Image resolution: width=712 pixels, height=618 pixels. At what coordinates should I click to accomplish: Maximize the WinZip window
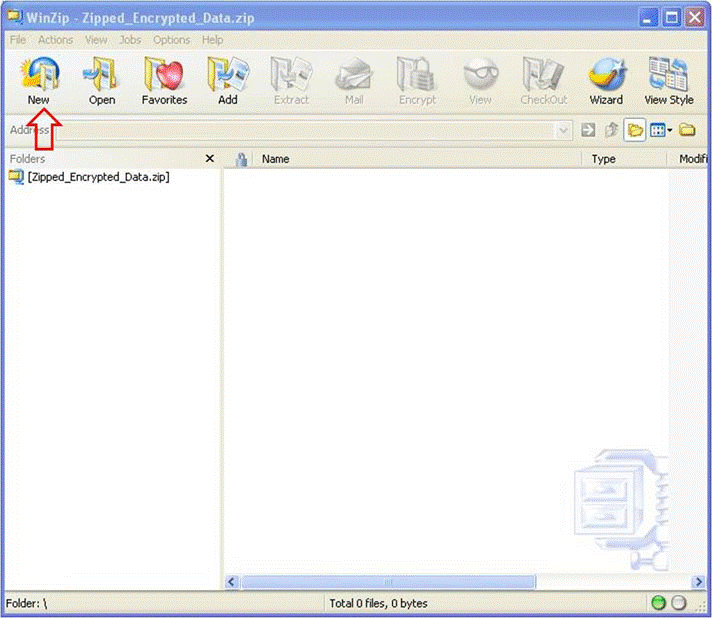coord(672,18)
